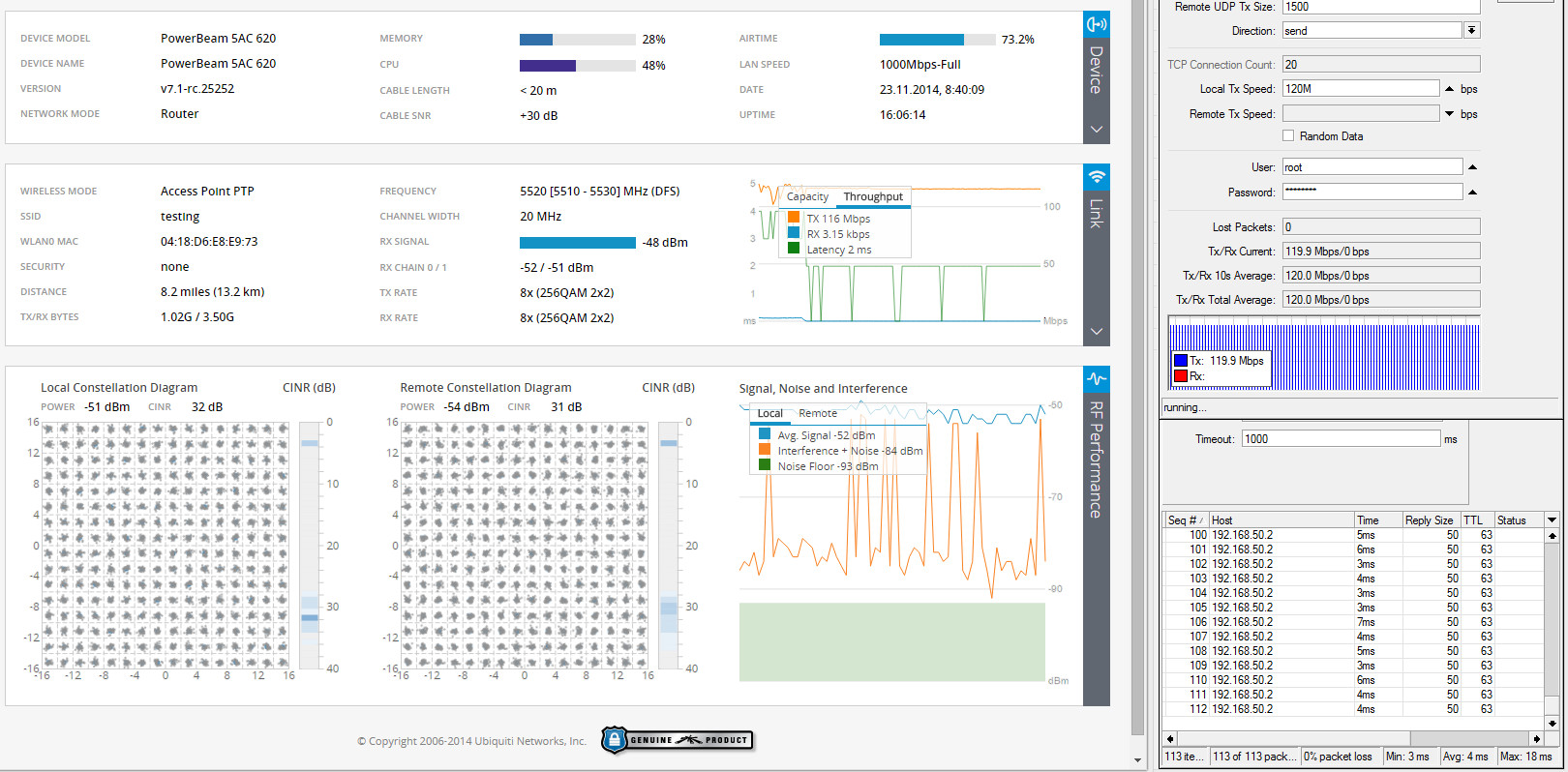Enable the Random Data checkbox
This screenshot has width=1568, height=772.
click(x=1288, y=136)
